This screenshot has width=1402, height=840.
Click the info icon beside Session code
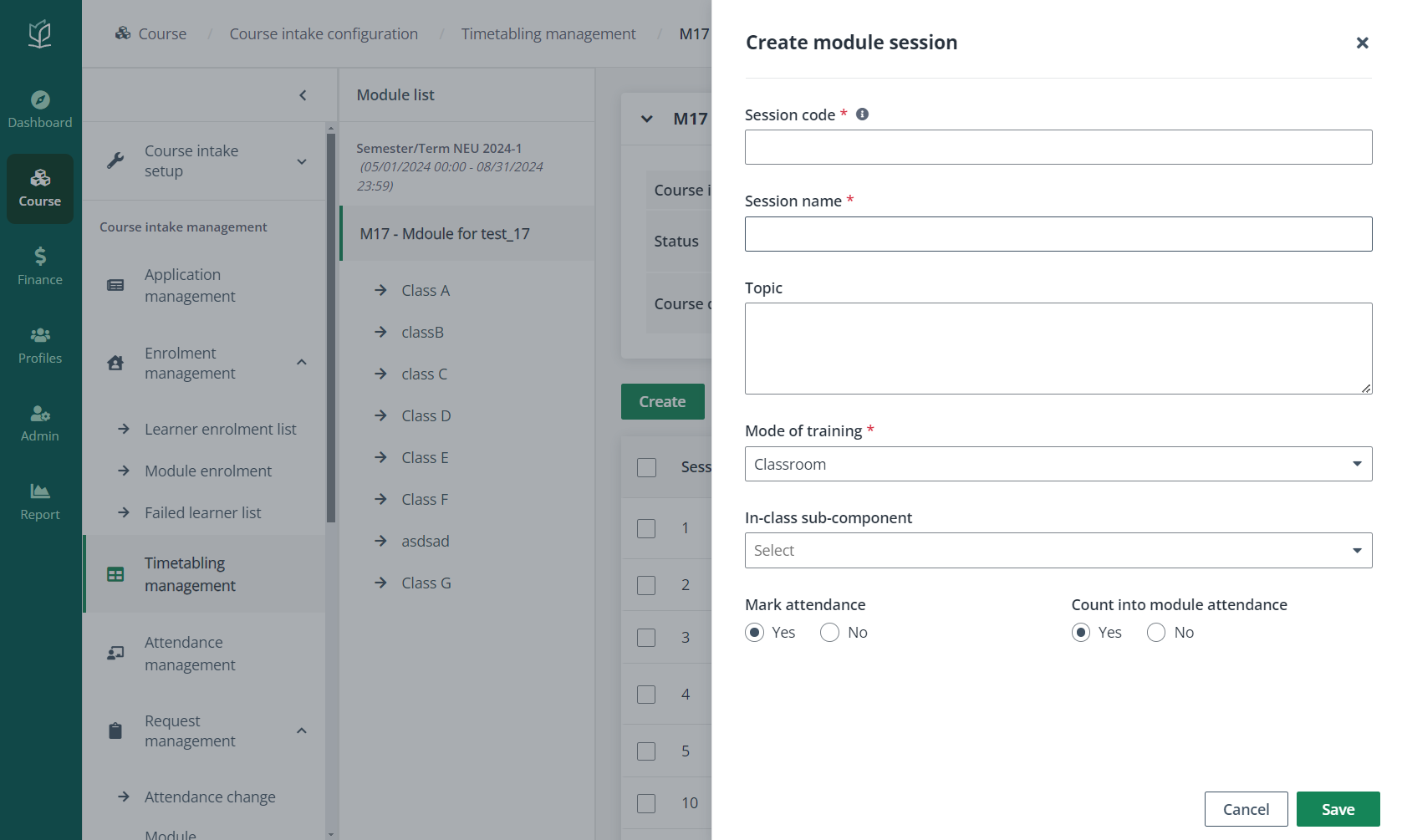863,115
